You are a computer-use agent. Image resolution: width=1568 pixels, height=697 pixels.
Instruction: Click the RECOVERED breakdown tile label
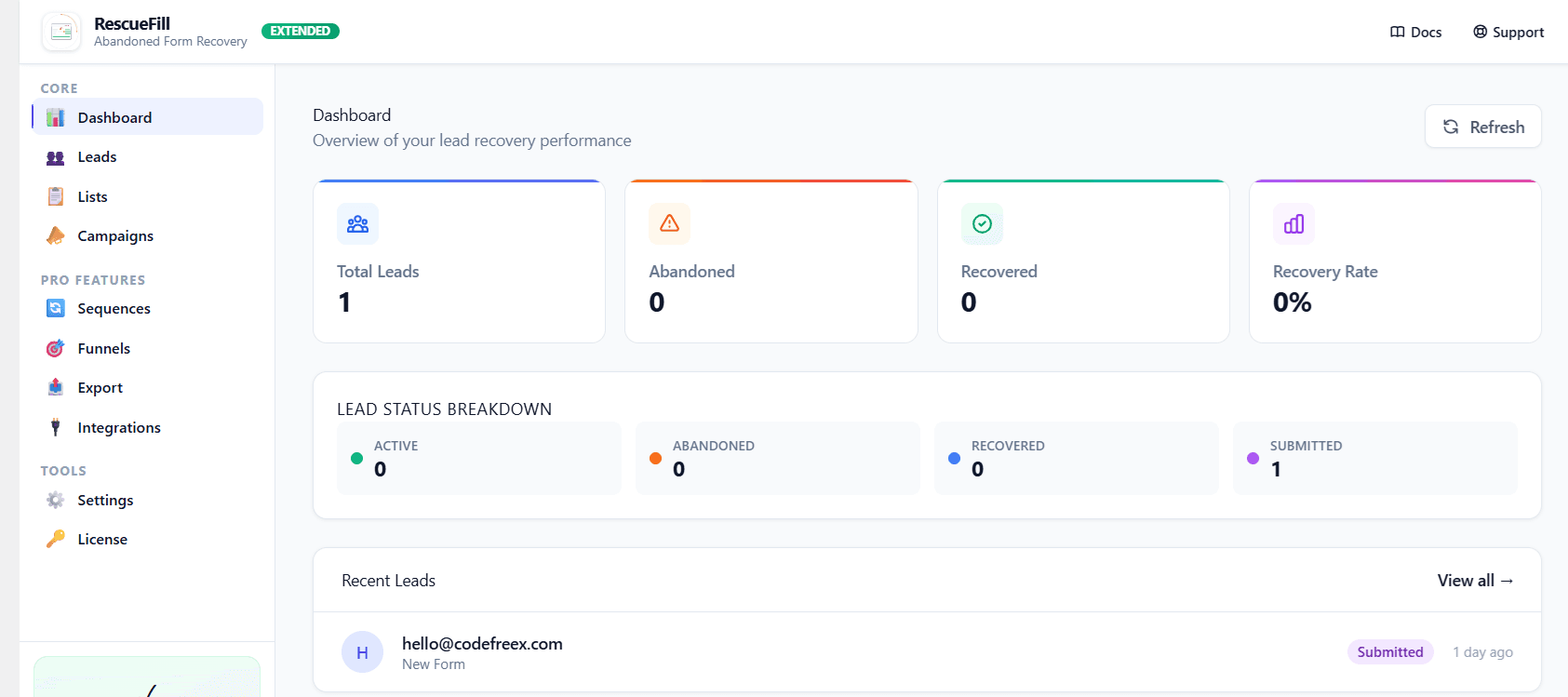pos(1008,446)
